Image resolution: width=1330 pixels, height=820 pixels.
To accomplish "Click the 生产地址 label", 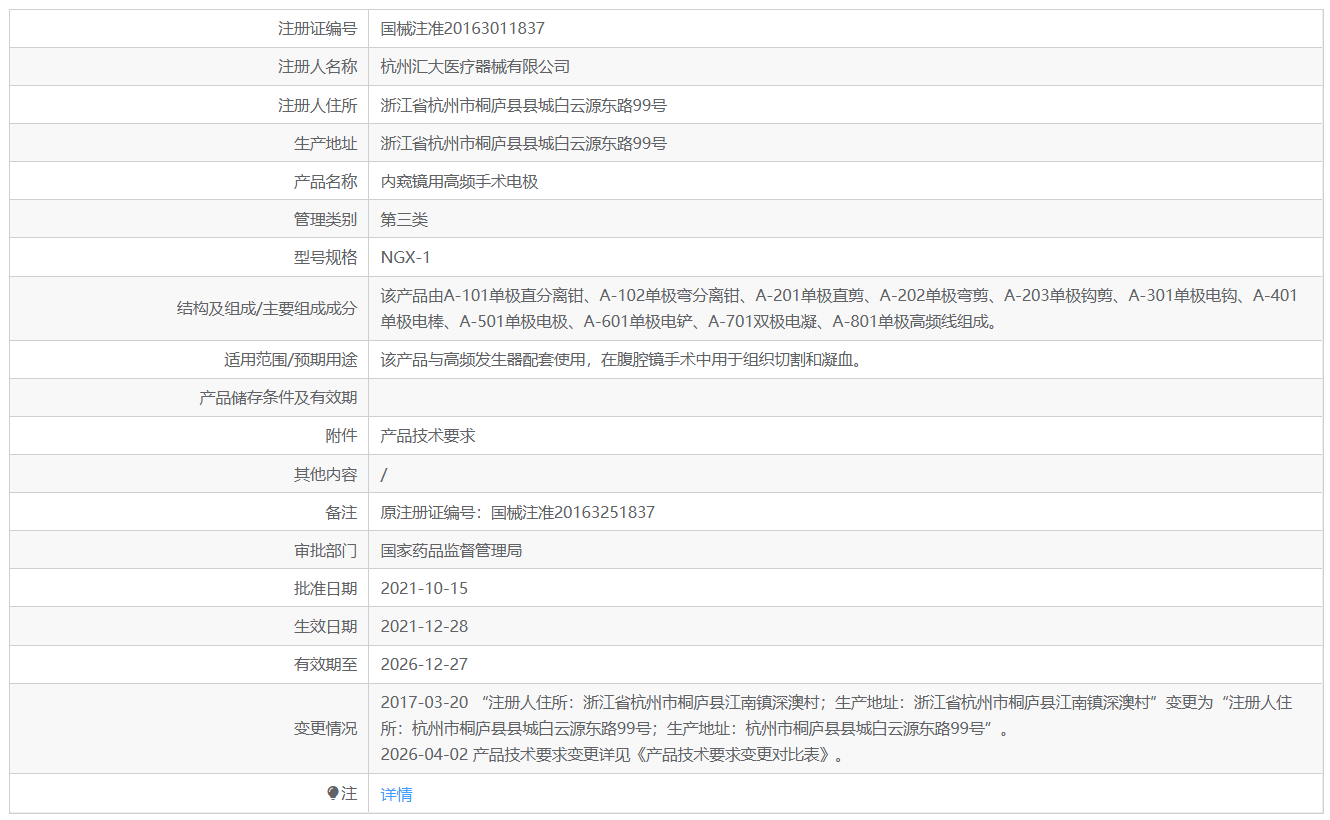I will [x=325, y=143].
